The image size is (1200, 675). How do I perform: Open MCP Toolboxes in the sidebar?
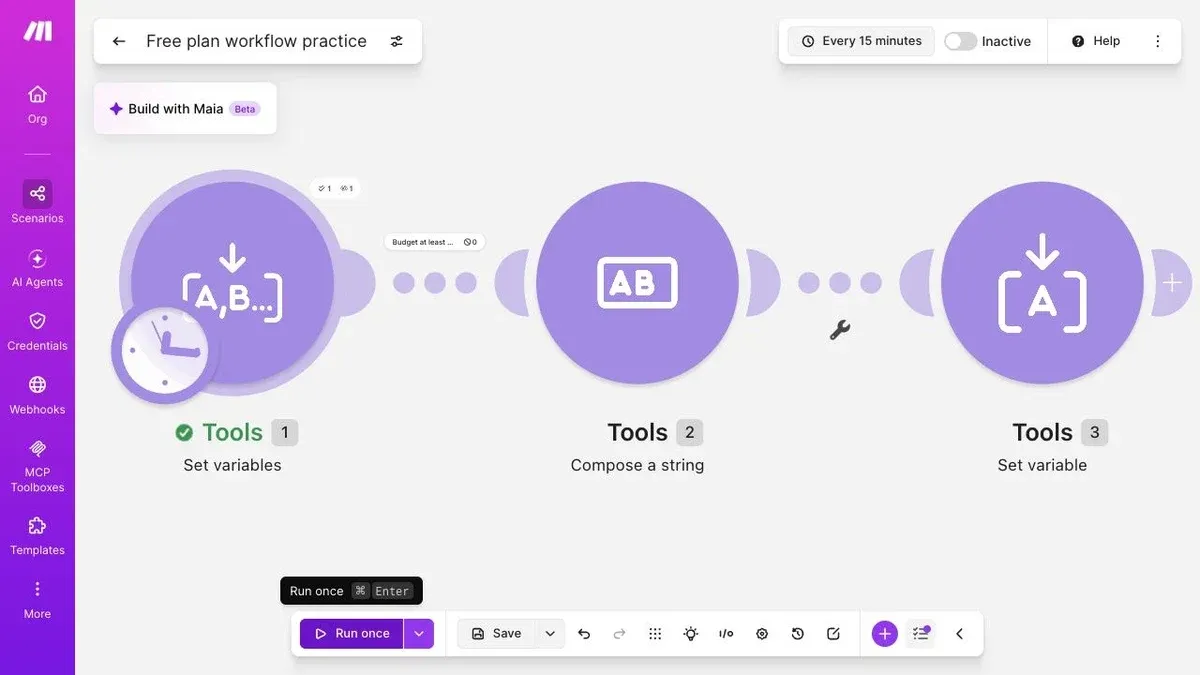(x=37, y=465)
